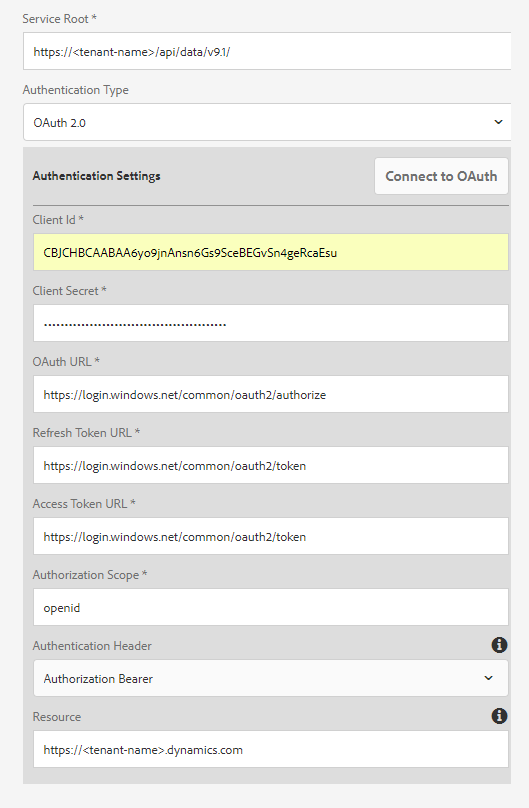
Task: Click the info icon beside Resource
Action: [499, 716]
